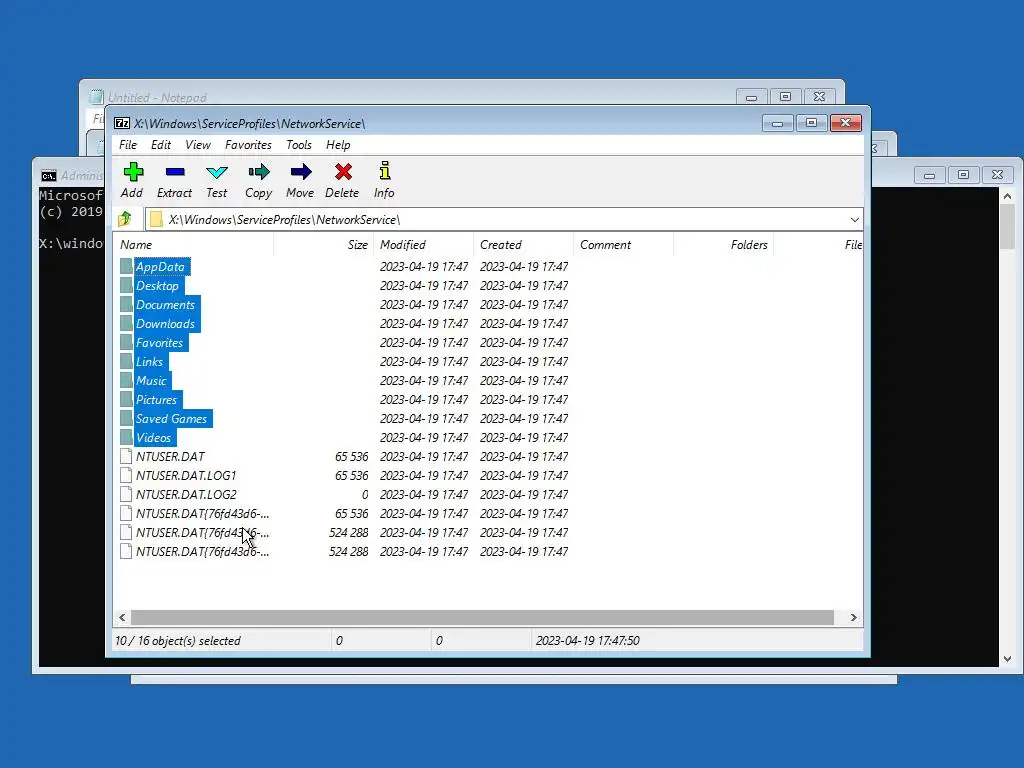This screenshot has width=1024, height=768.
Task: Expand the address bar path dropdown
Action: [x=854, y=219]
